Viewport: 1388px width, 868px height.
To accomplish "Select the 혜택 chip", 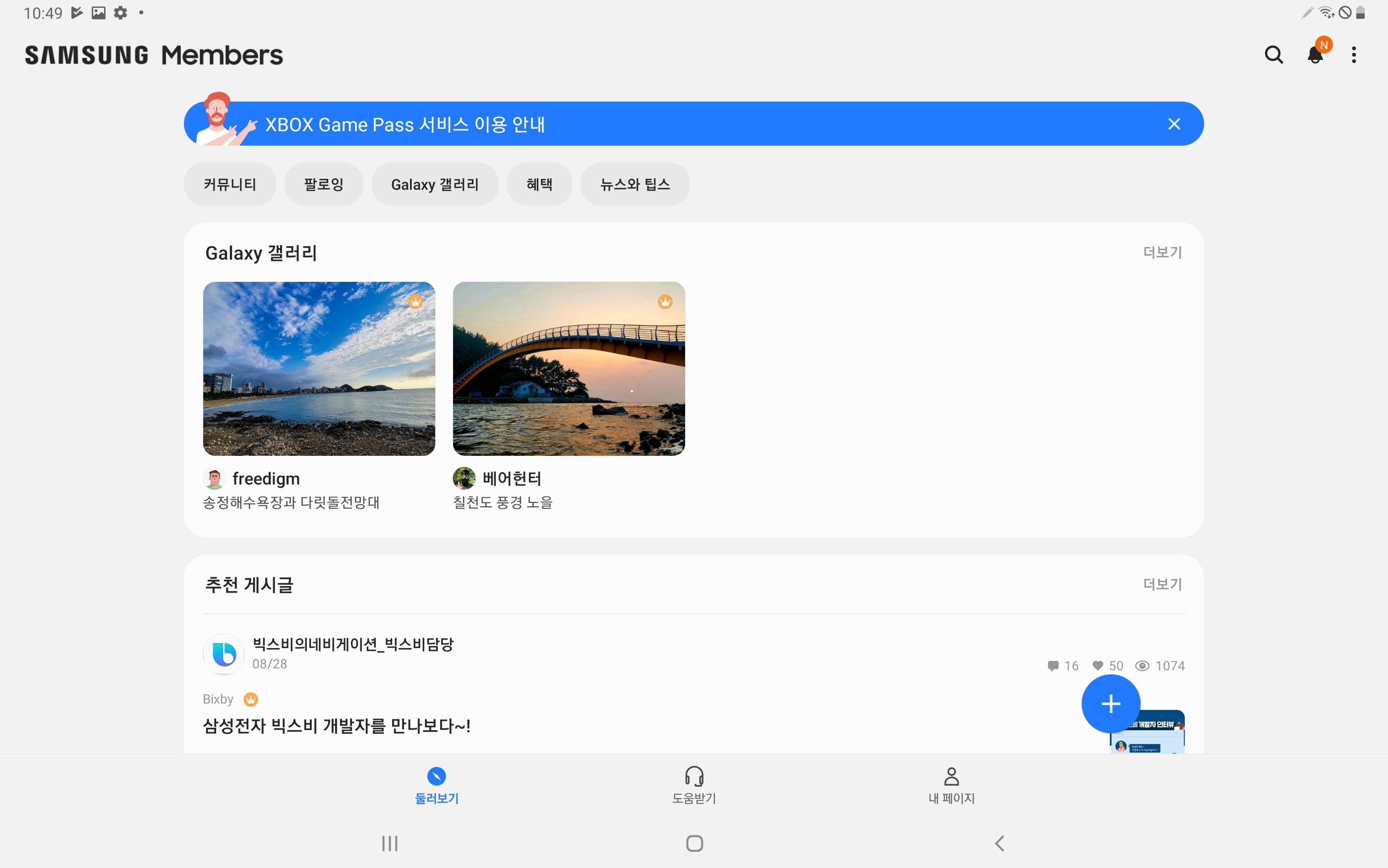I will tap(539, 184).
